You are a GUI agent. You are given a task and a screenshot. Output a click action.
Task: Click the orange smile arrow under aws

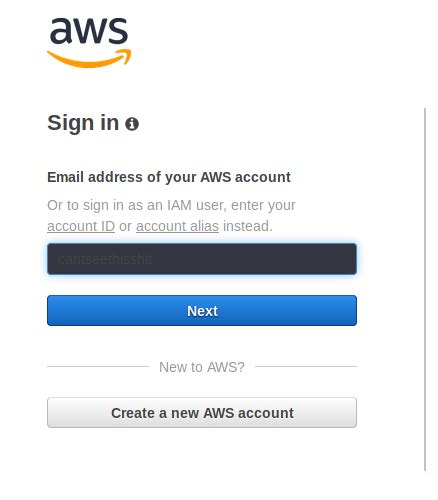(x=89, y=58)
